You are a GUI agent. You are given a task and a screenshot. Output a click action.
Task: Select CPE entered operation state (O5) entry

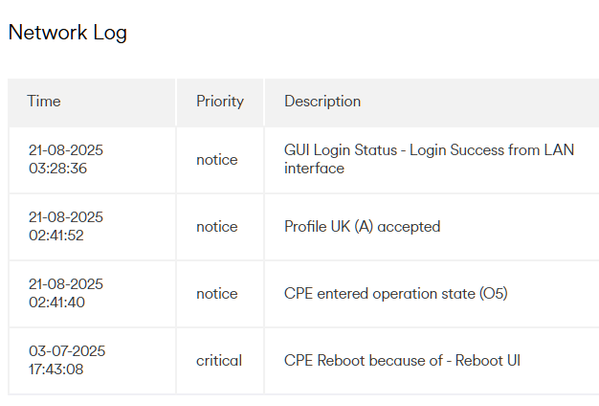(x=396, y=294)
